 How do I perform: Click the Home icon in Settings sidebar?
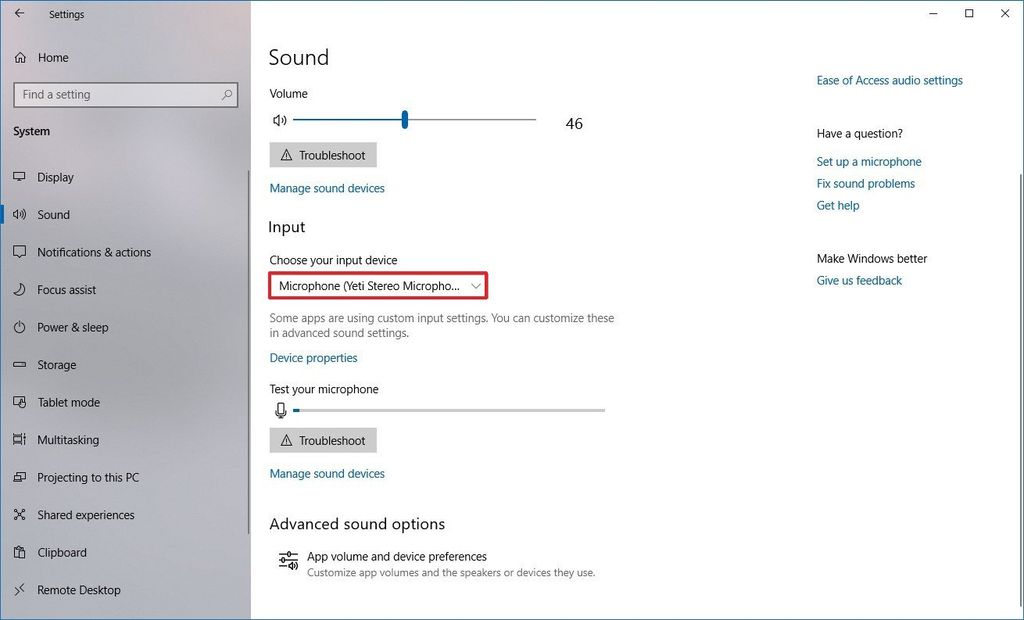(x=20, y=57)
